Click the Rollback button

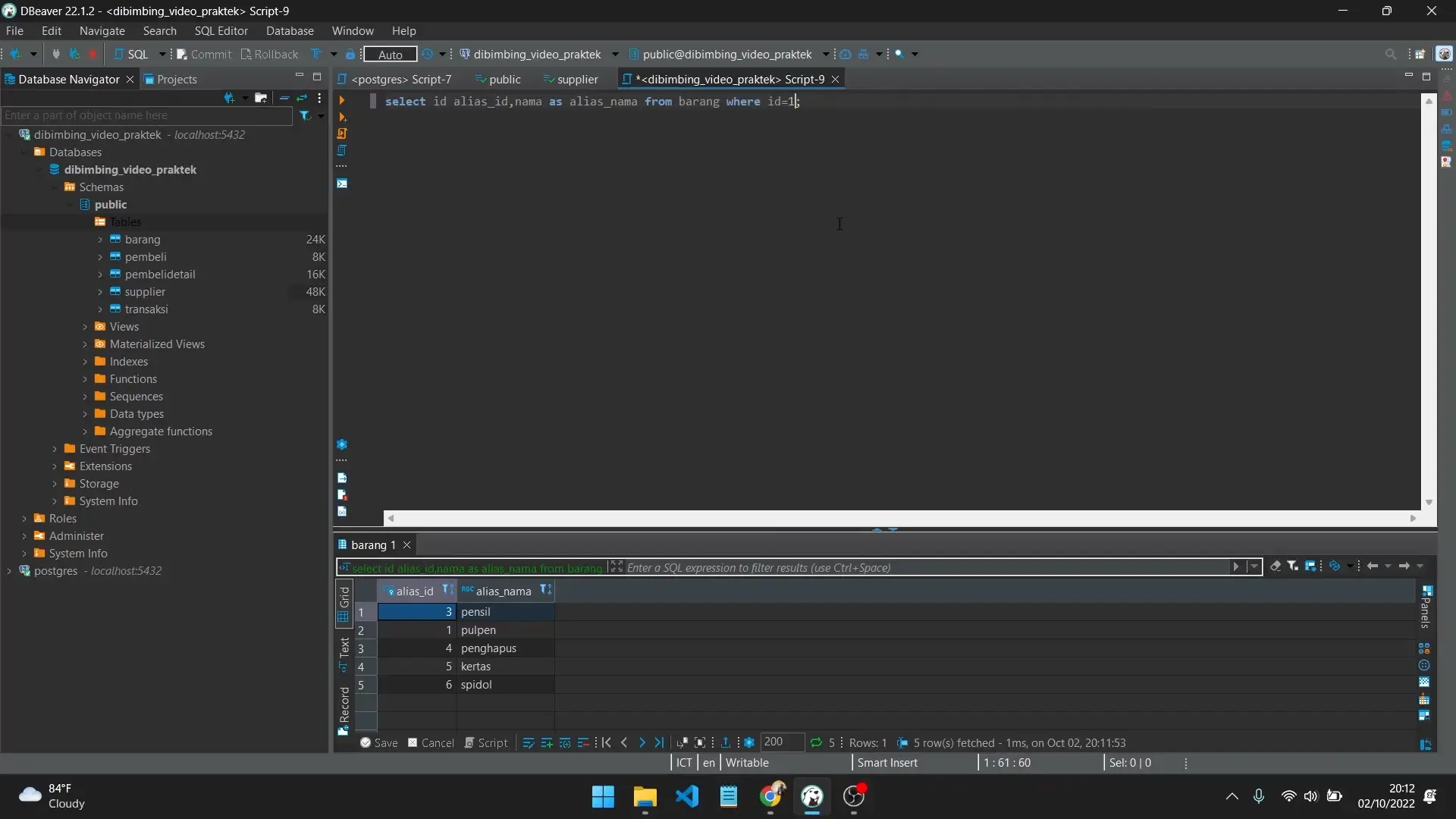point(270,54)
